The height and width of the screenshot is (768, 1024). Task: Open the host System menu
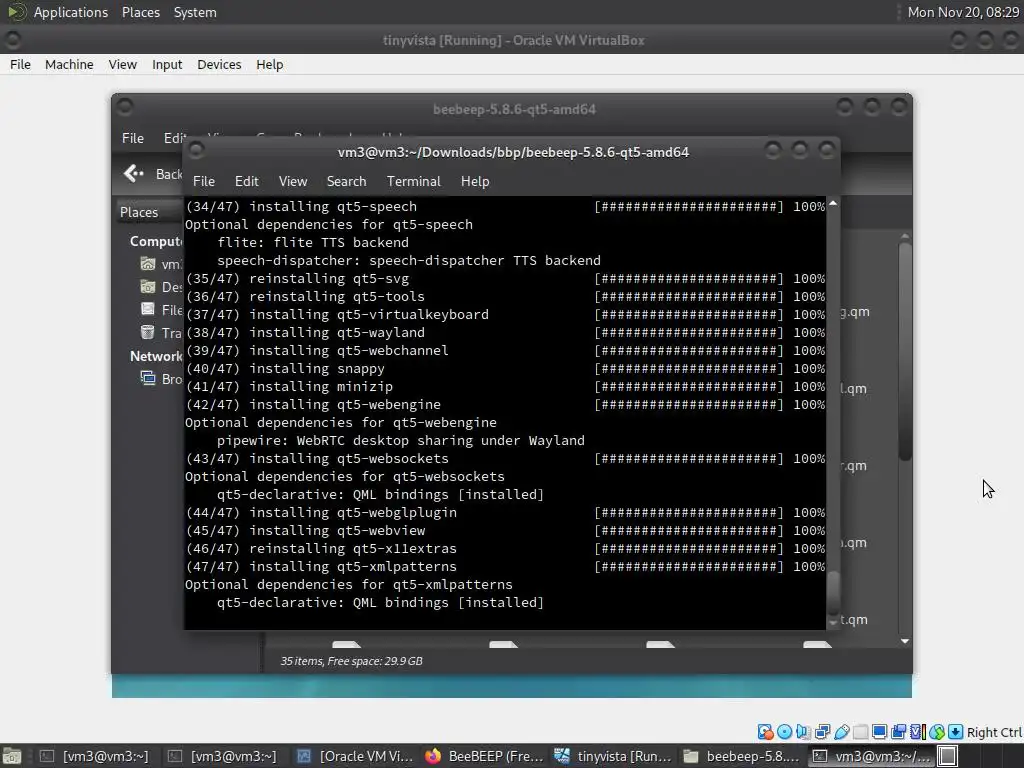click(x=195, y=12)
